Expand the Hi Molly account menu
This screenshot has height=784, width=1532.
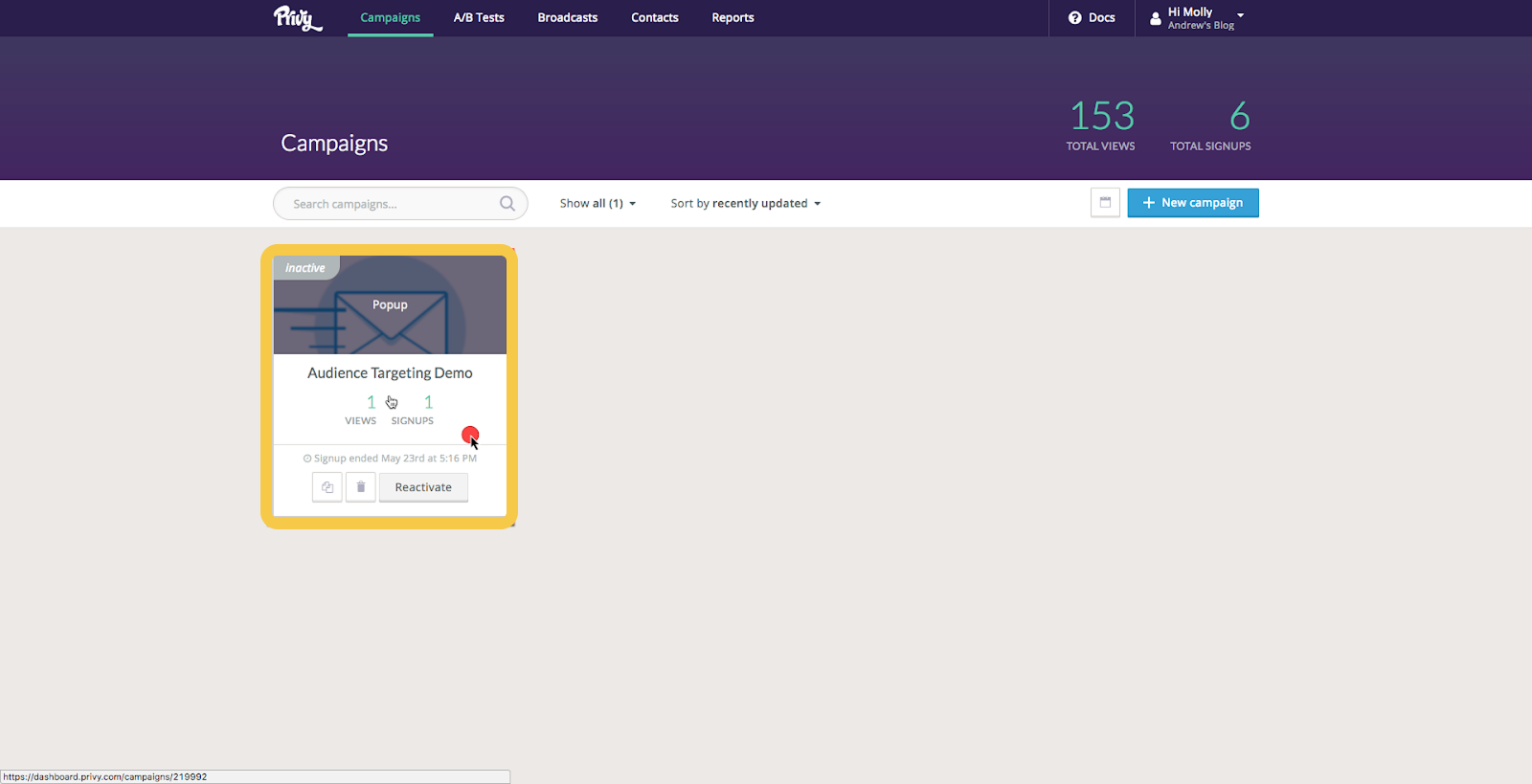point(1240,15)
